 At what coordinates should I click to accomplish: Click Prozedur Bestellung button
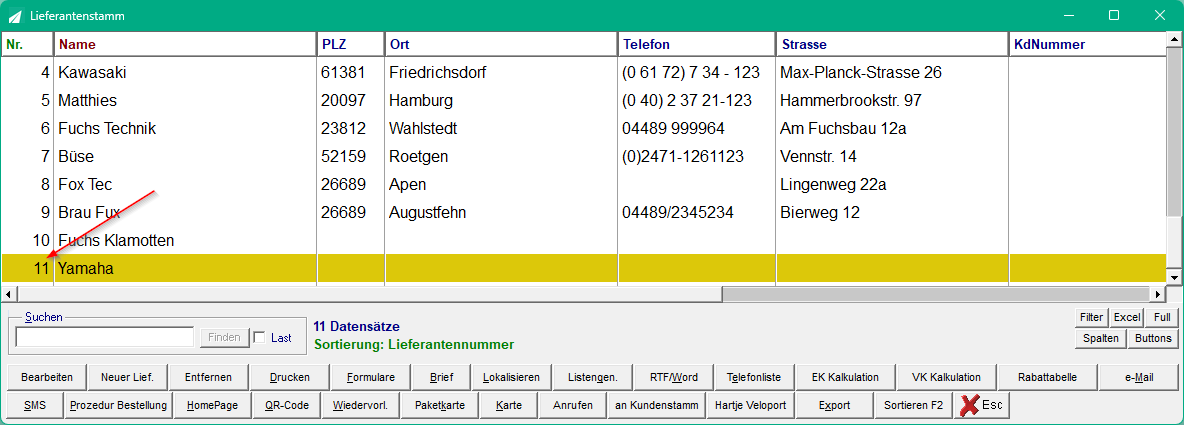[x=118, y=405]
